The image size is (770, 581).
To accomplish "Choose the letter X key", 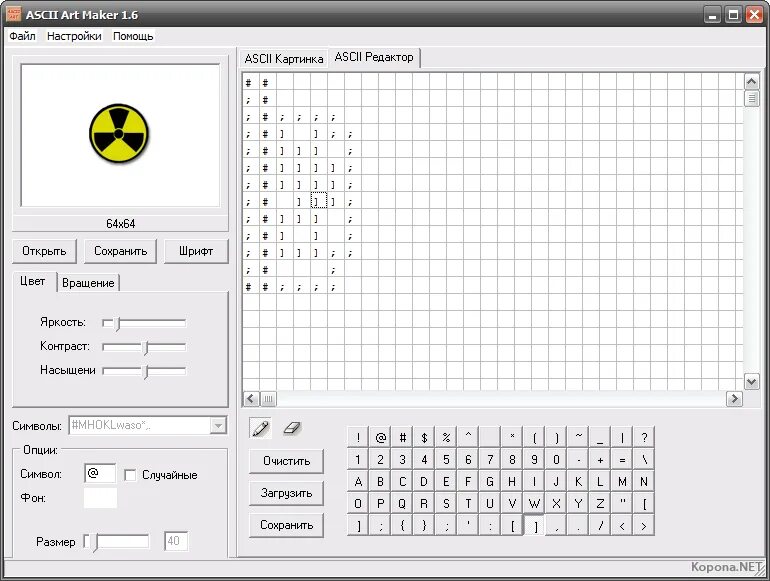I will (x=556, y=503).
